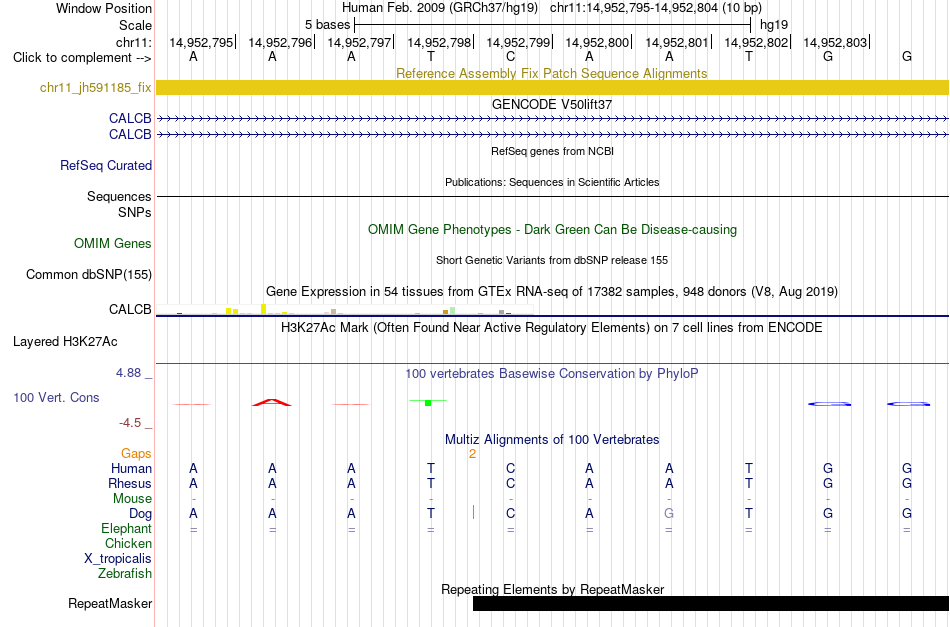This screenshot has width=950, height=627.
Task: Click position label 14,952,795
Action: (201, 42)
